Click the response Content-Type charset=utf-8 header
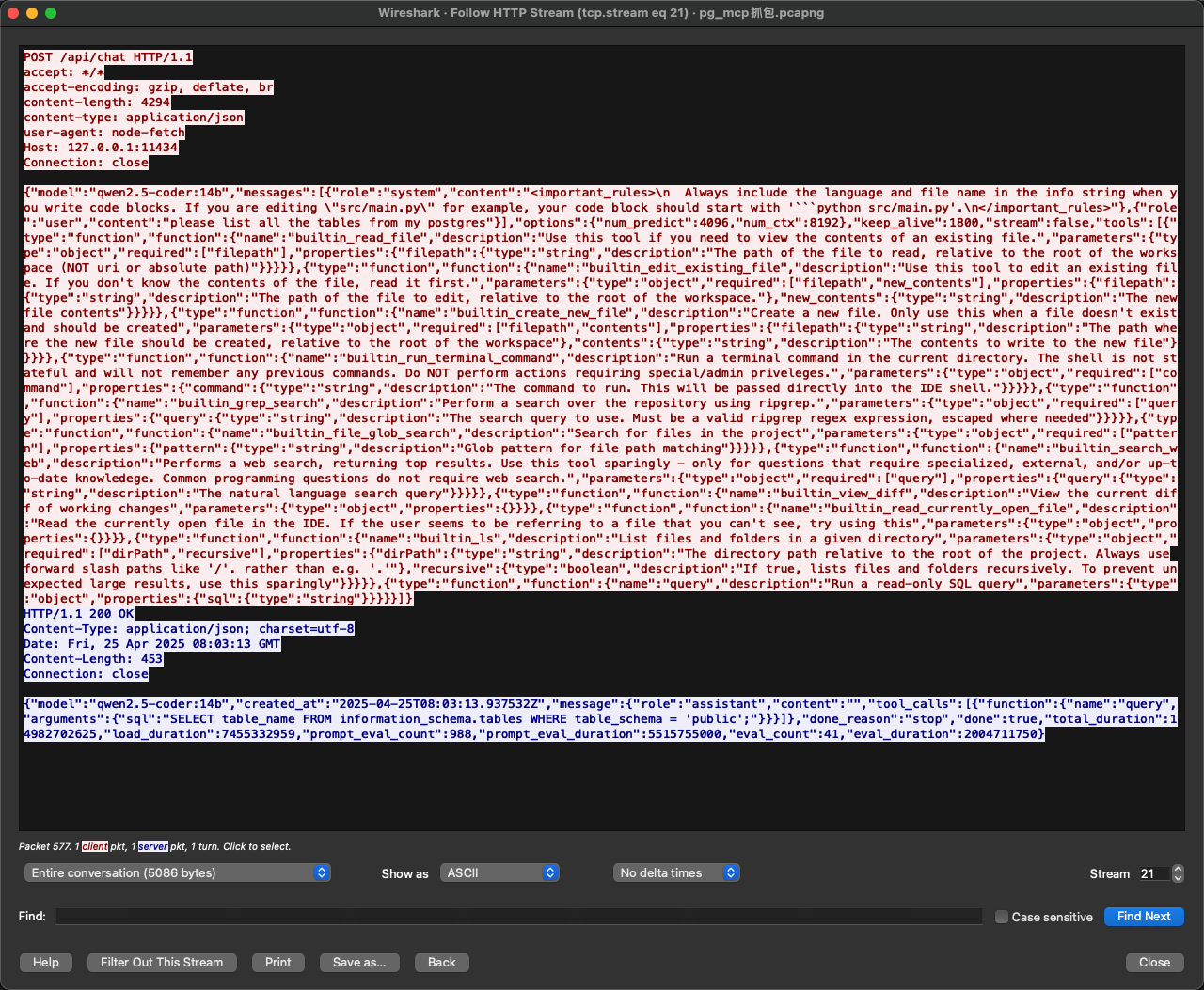Viewport: 1204px width, 990px height. (189, 629)
